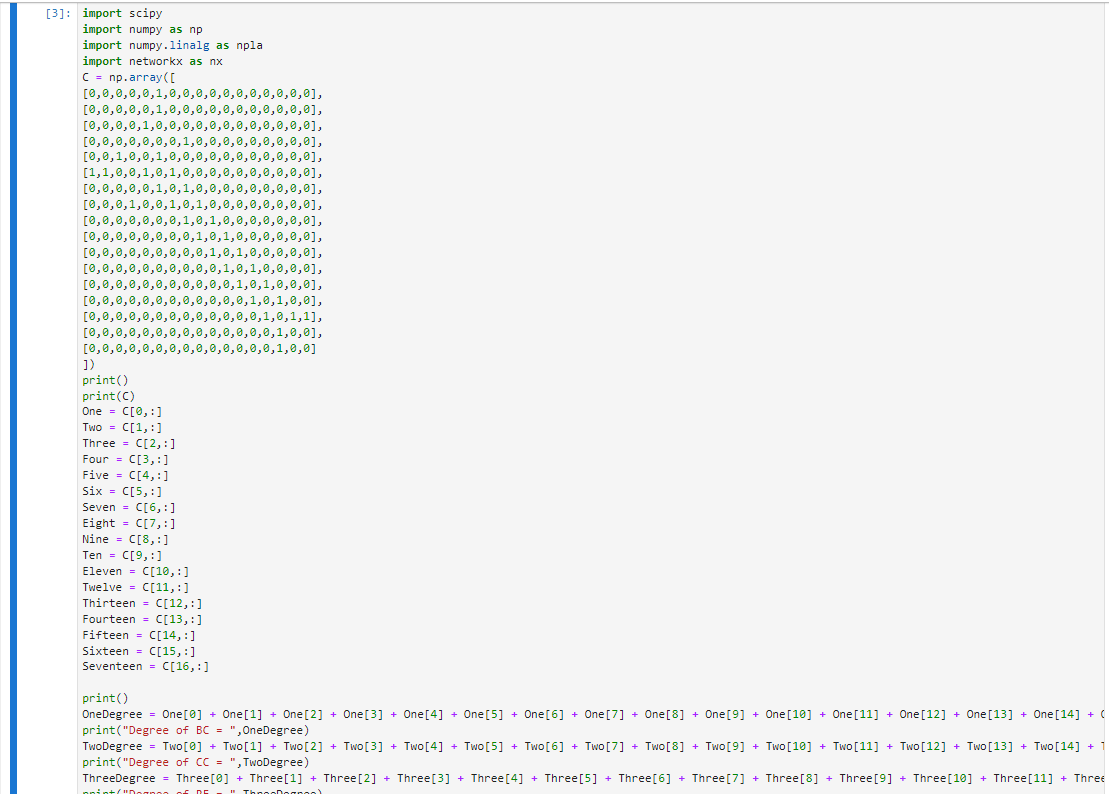
Task: Click "import numpy.linalg as npla" line
Action: (173, 45)
